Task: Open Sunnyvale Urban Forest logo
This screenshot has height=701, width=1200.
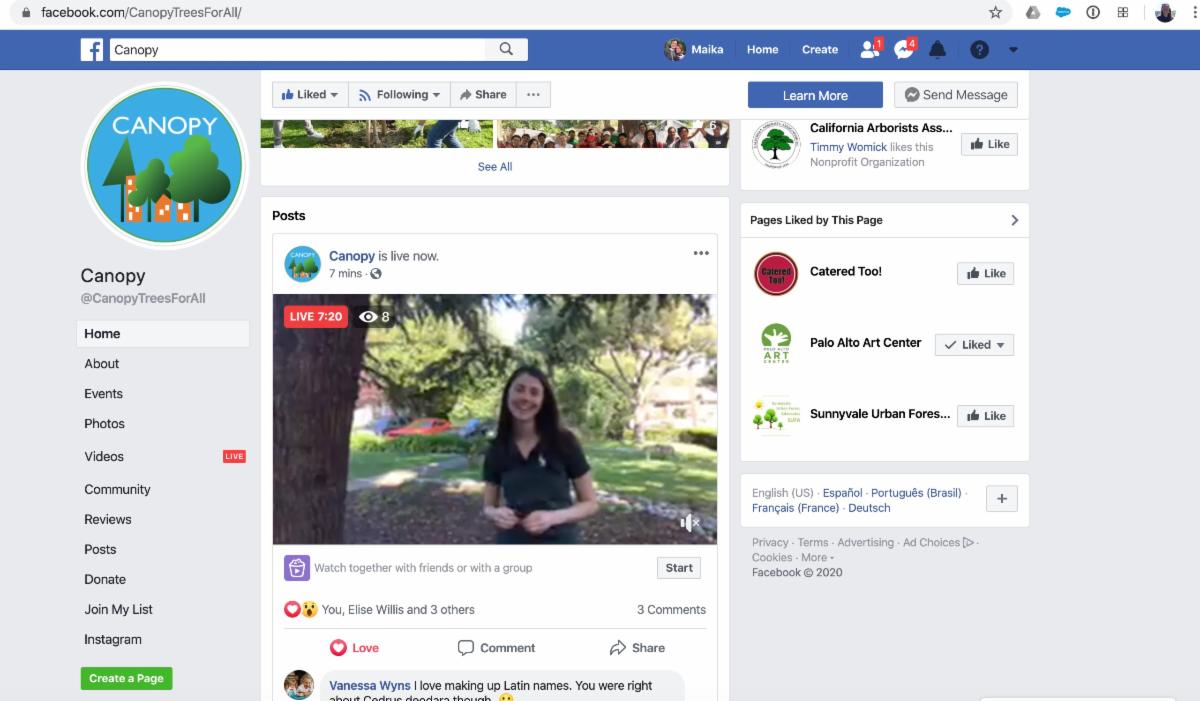Action: coord(776,416)
